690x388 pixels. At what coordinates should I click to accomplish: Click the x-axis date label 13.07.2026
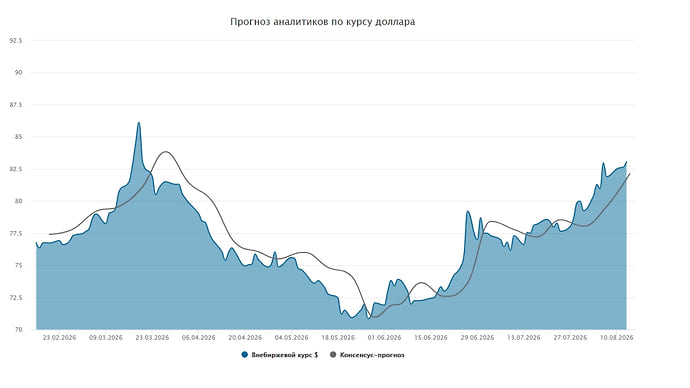pyautogui.click(x=524, y=338)
